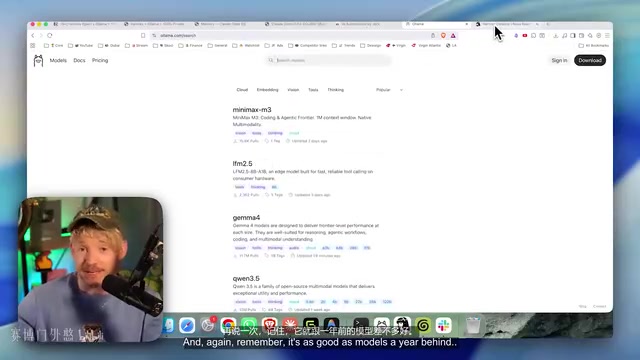Open the Dubai bookmarks folder

(x=109, y=45)
